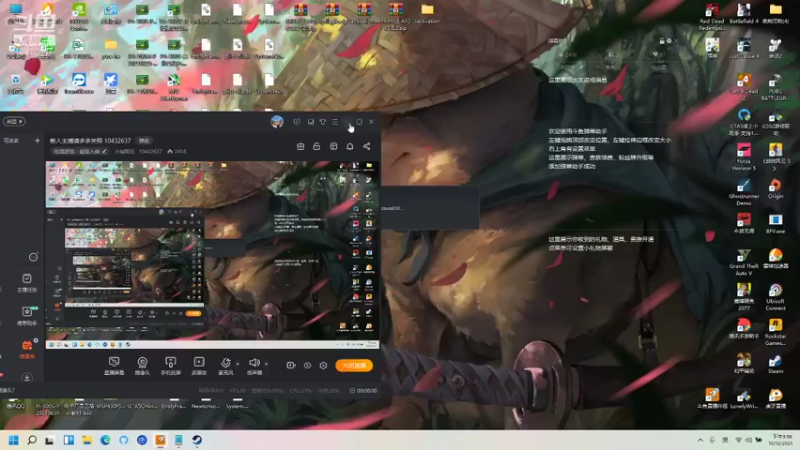Click the message icon in the streaming app title bar
The width and height of the screenshot is (800, 450).
click(x=297, y=122)
